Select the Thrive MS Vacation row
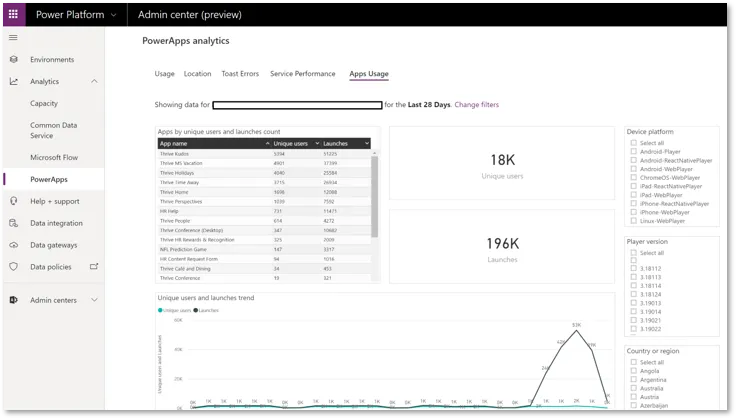 pos(264,163)
